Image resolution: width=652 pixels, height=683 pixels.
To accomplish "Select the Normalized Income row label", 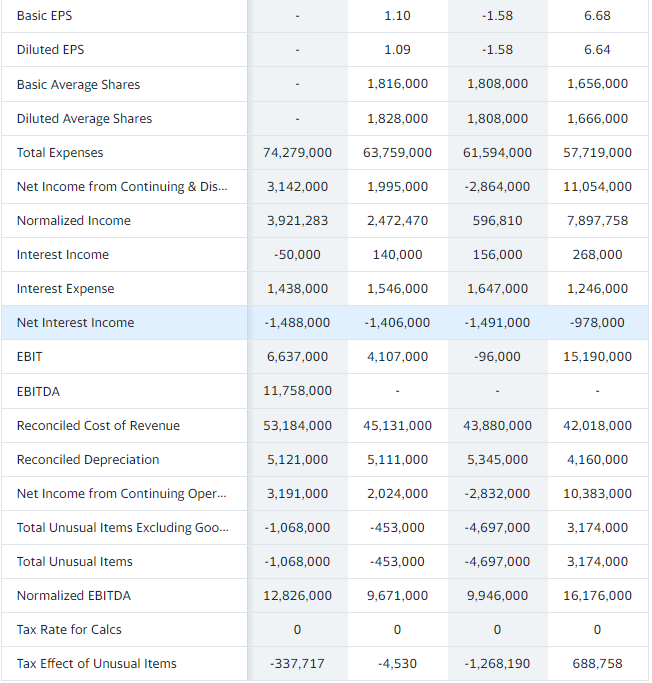I will tap(74, 220).
